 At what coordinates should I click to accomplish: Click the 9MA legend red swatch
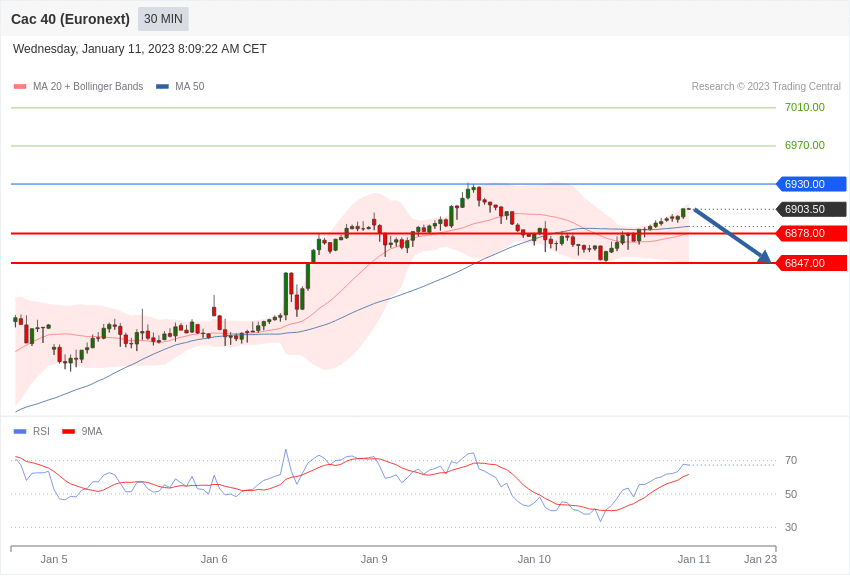(x=68, y=431)
